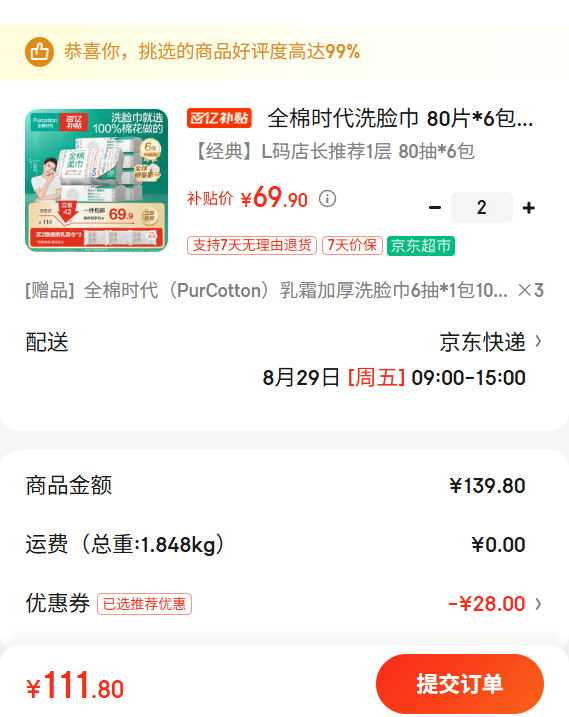Screen dimensions: 569x717
Task: Decrease quantity with the minus button
Action: (435, 208)
